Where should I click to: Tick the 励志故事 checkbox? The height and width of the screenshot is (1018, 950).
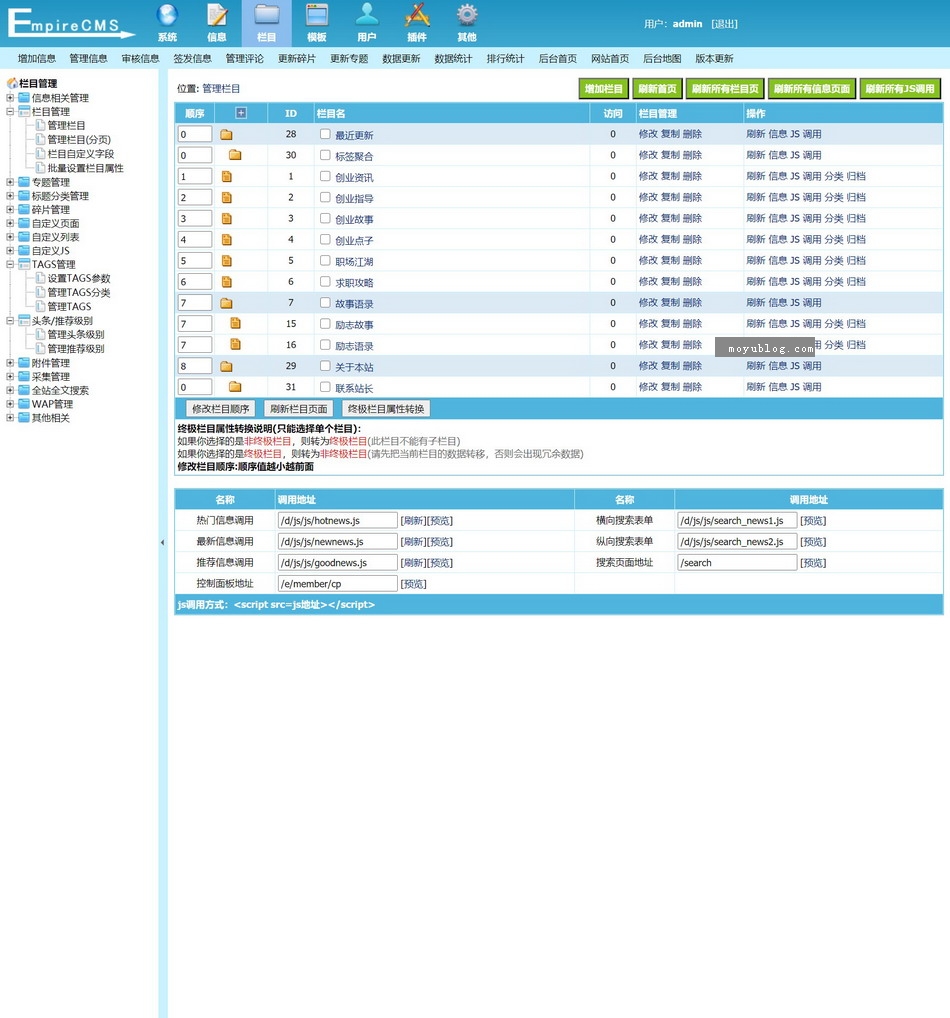click(x=325, y=323)
